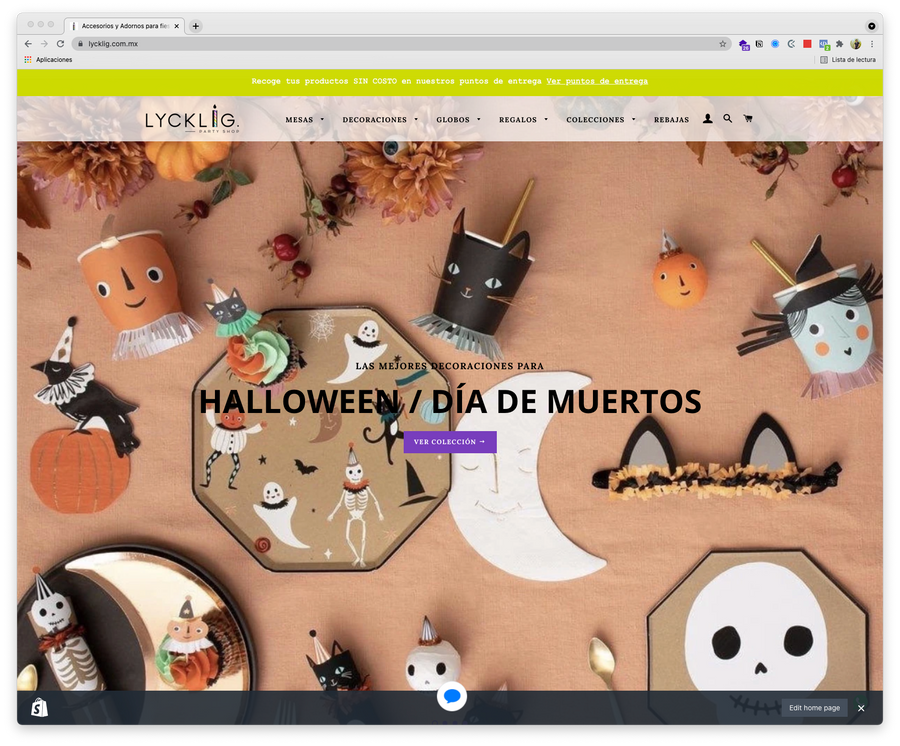The image size is (900, 746).
Task: Click the VER COLECCIÓN button
Action: [450, 442]
